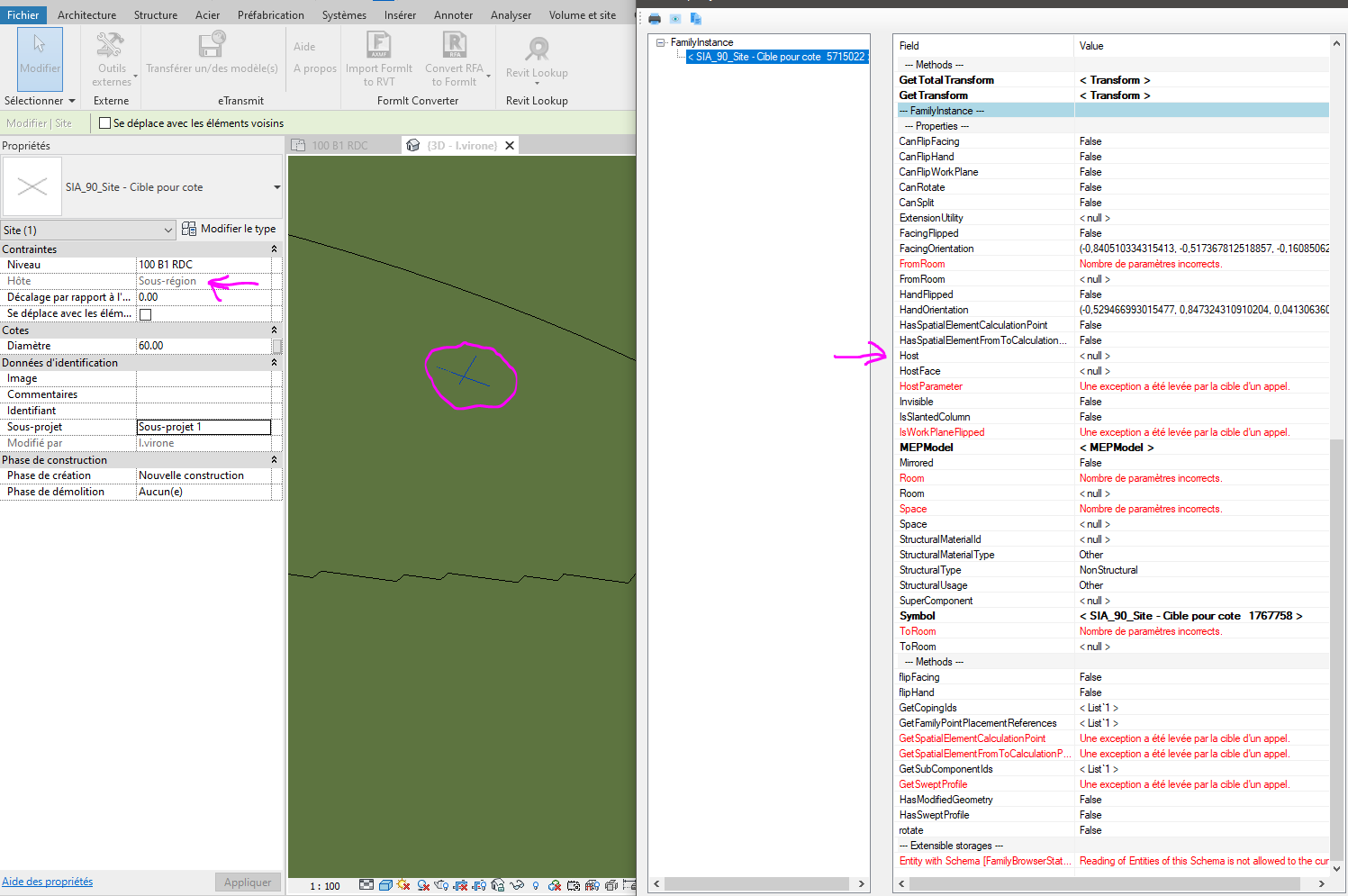This screenshot has width=1348, height=896.
Task: Click the Convert RFA to FormIt tool
Action: point(454,59)
